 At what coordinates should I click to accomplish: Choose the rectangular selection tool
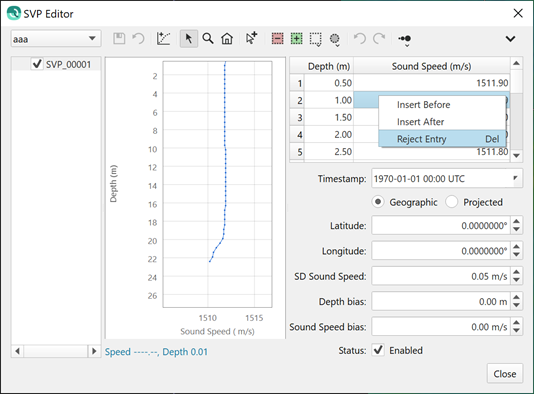click(315, 39)
